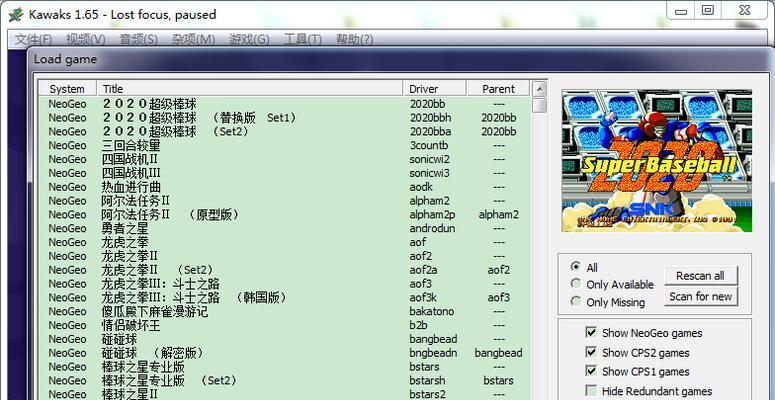Viewport: 775px width, 400px height.
Task: Select the All radio button
Action: point(575,267)
